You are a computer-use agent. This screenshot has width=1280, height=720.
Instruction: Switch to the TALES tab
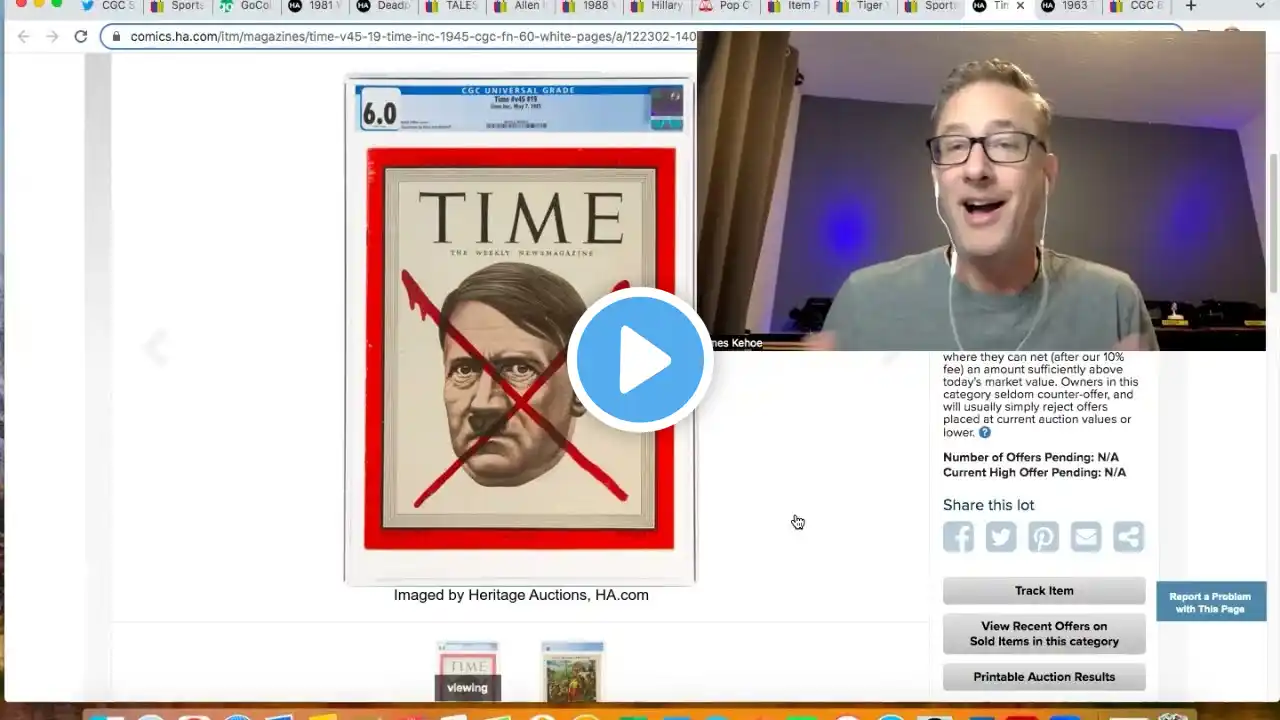tap(453, 6)
